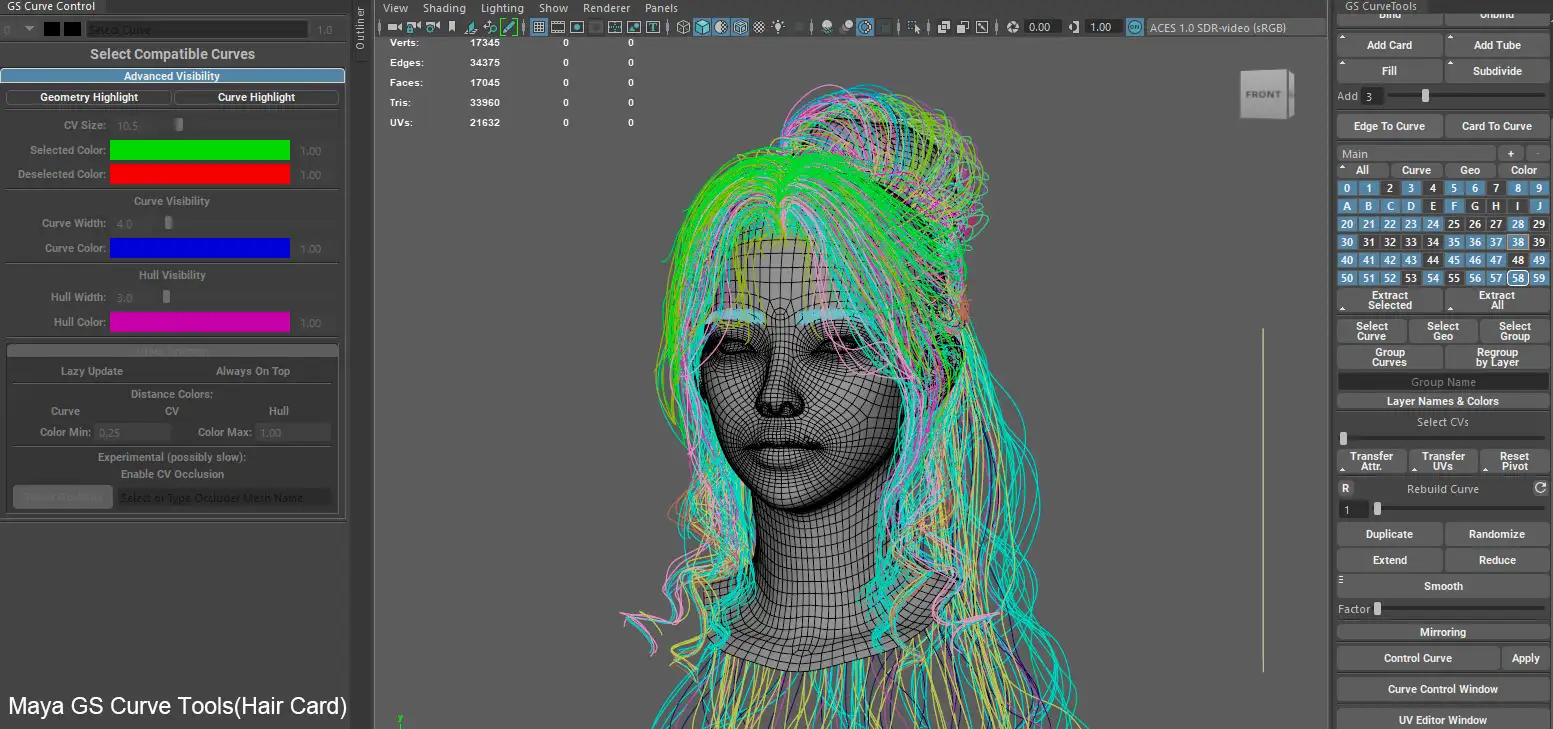1553x729 pixels.
Task: Toggle the grid display in the viewport
Action: click(x=540, y=27)
